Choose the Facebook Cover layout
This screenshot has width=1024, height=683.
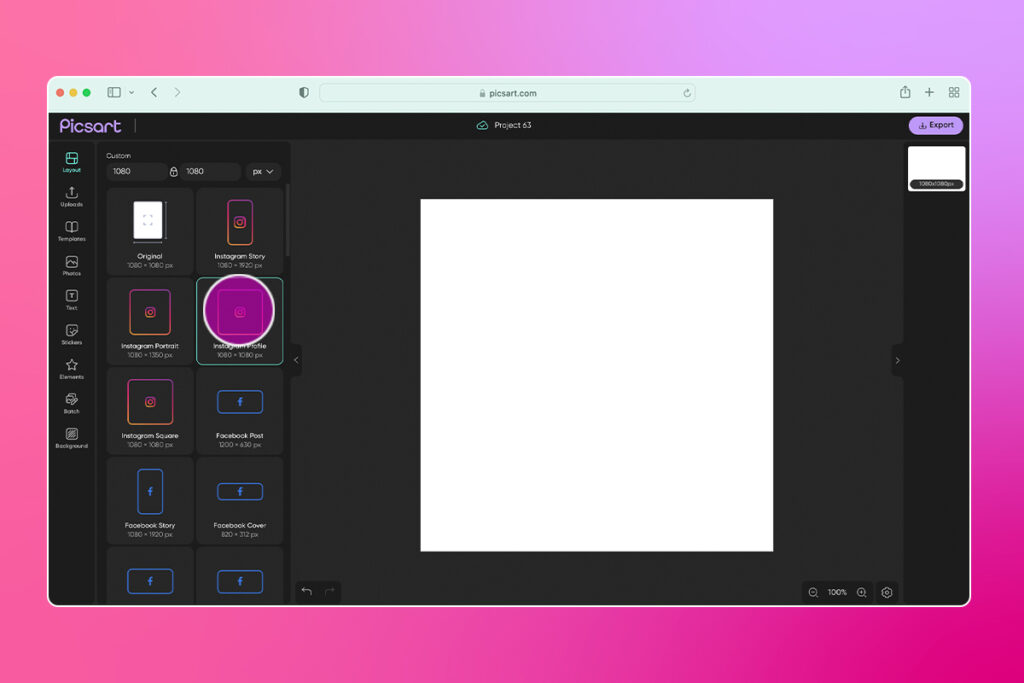[239, 500]
